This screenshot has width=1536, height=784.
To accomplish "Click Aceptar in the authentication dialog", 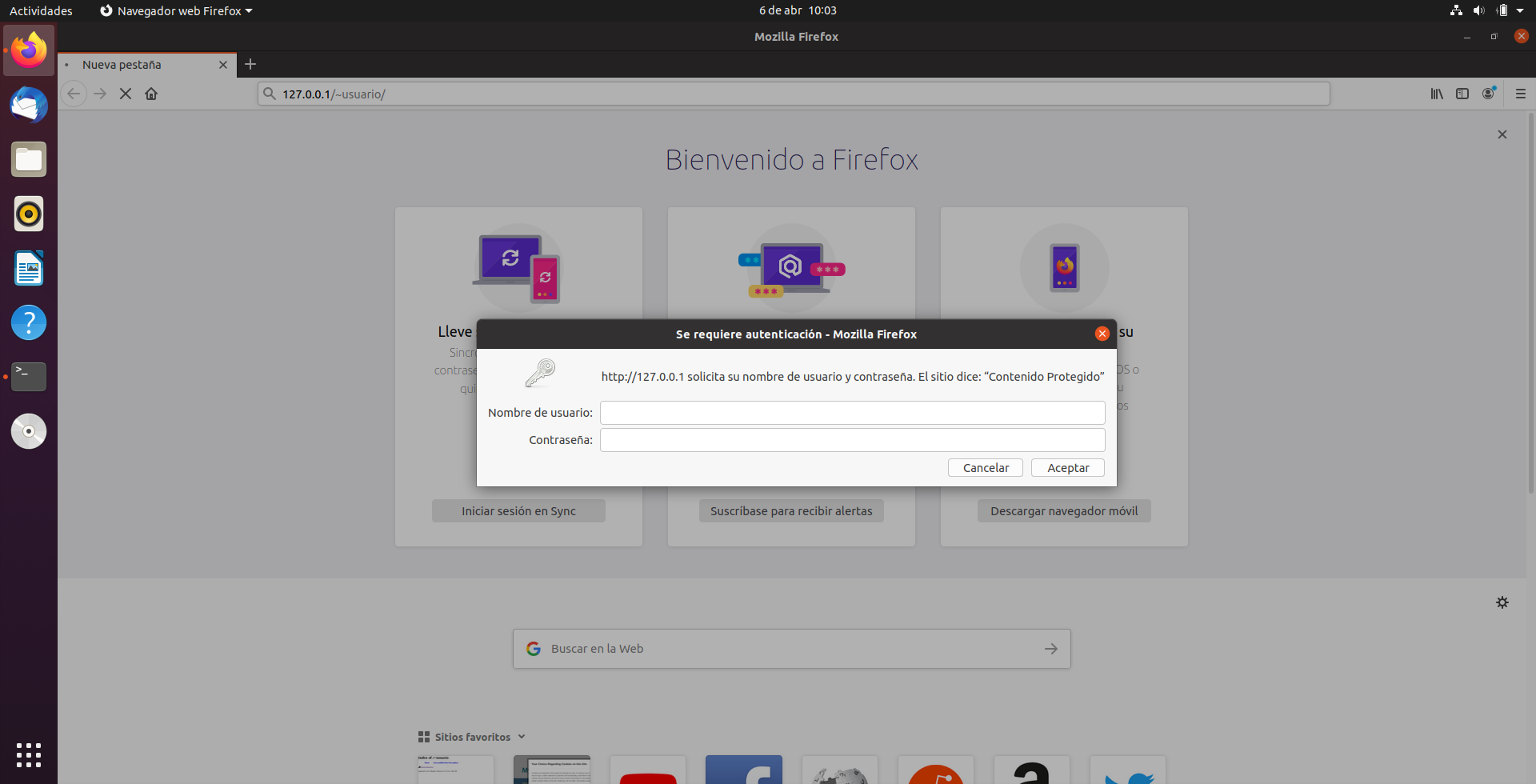I will coord(1068,468).
